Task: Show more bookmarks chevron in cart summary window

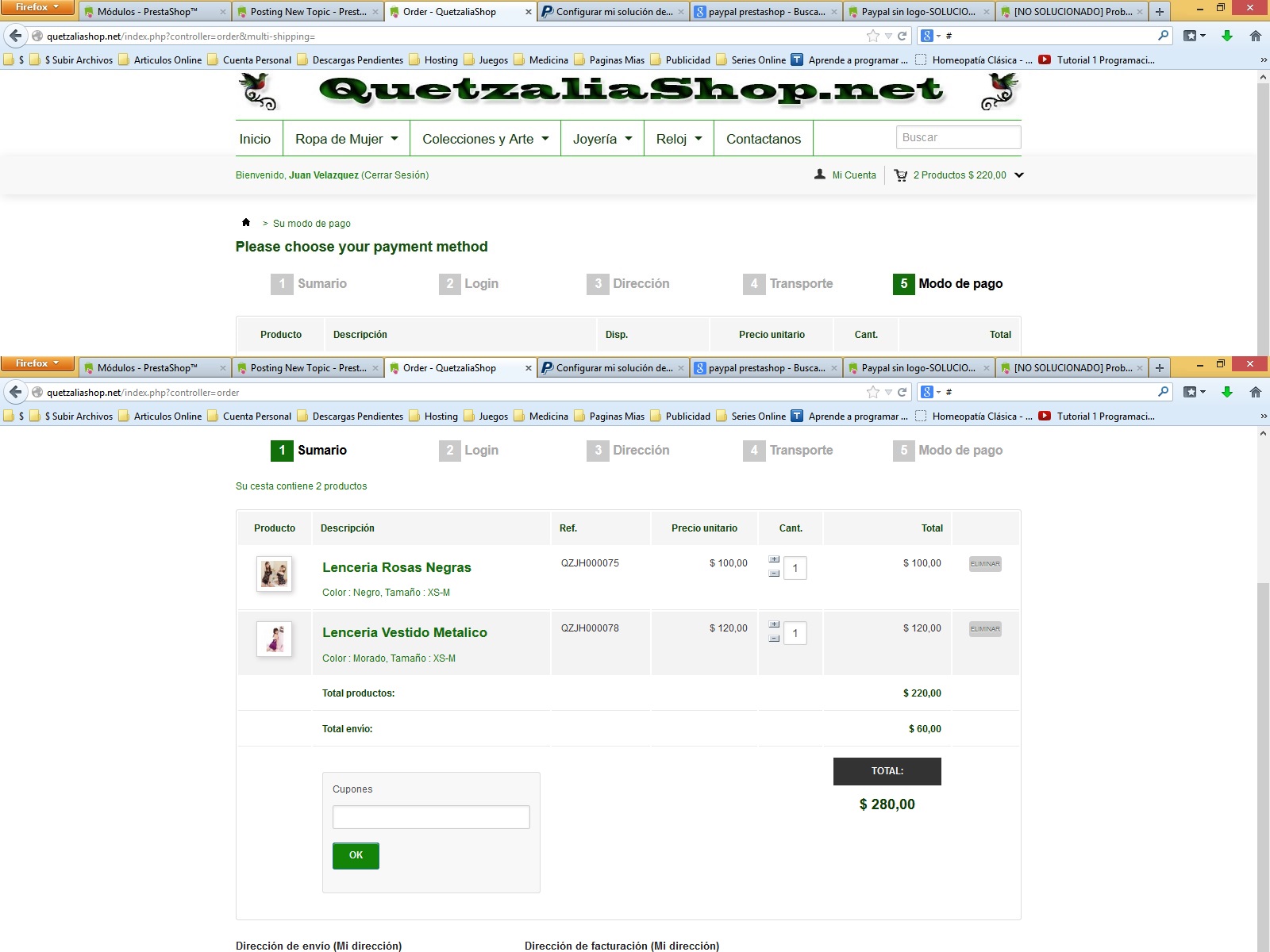Action: coord(1264,416)
